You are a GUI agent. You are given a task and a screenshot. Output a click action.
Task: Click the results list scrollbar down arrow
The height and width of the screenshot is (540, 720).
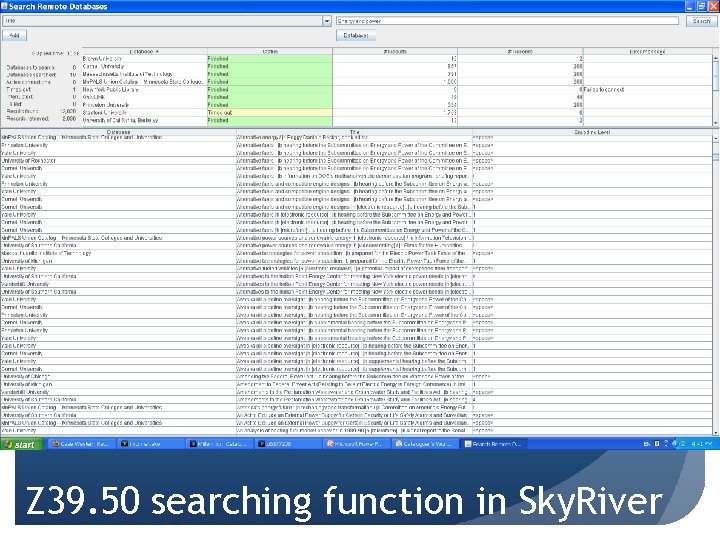coord(716,432)
